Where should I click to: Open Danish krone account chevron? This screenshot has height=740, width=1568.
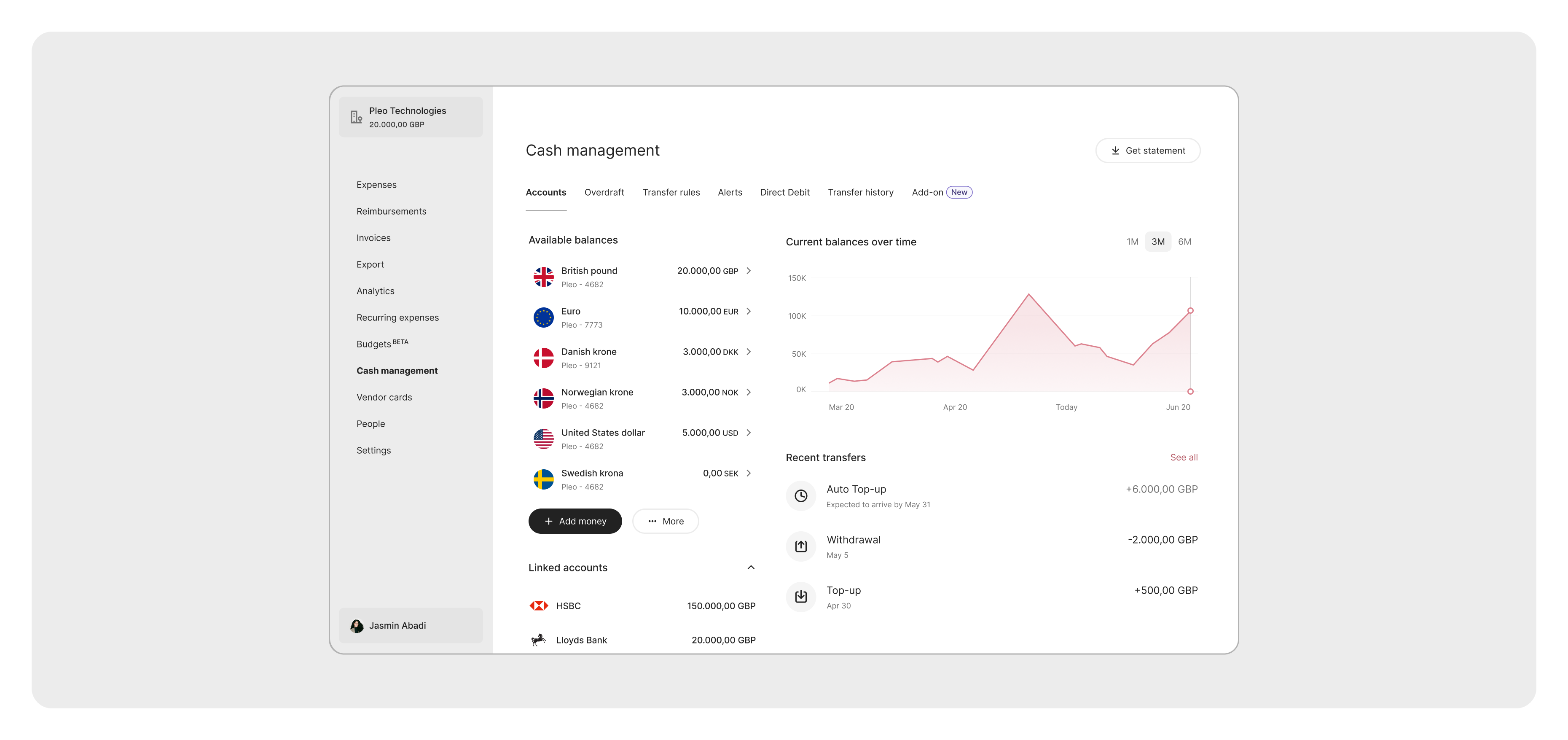coord(748,351)
